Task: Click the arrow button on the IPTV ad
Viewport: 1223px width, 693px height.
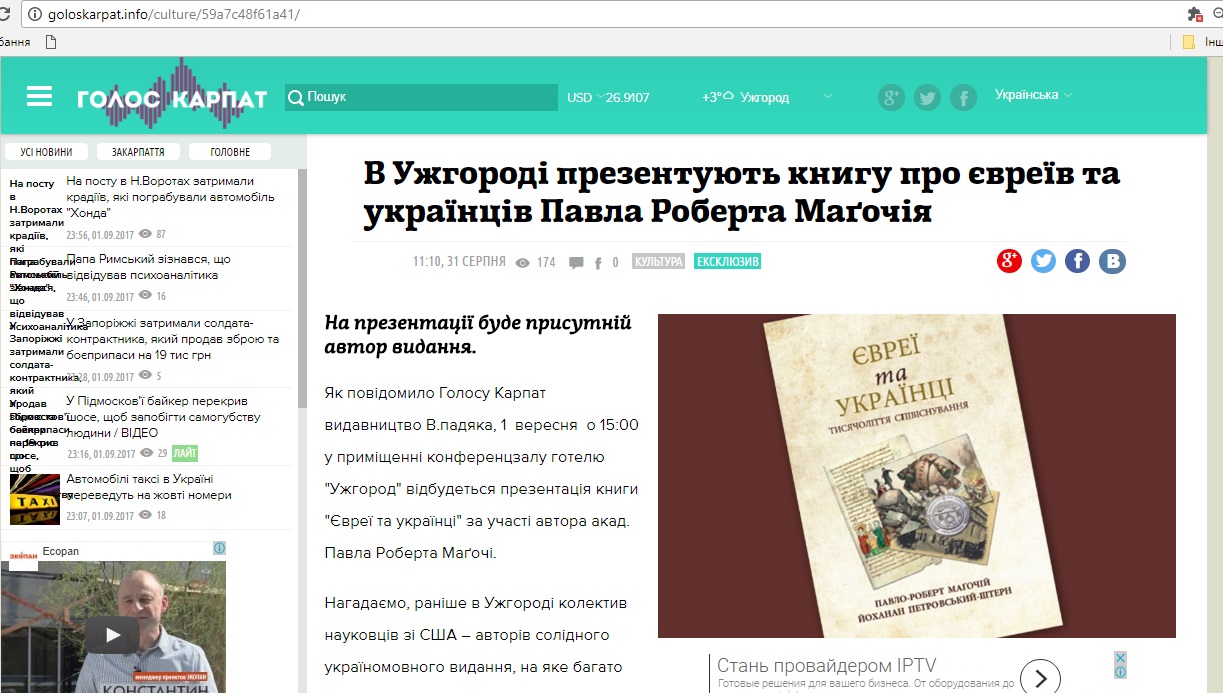Action: [x=1040, y=679]
